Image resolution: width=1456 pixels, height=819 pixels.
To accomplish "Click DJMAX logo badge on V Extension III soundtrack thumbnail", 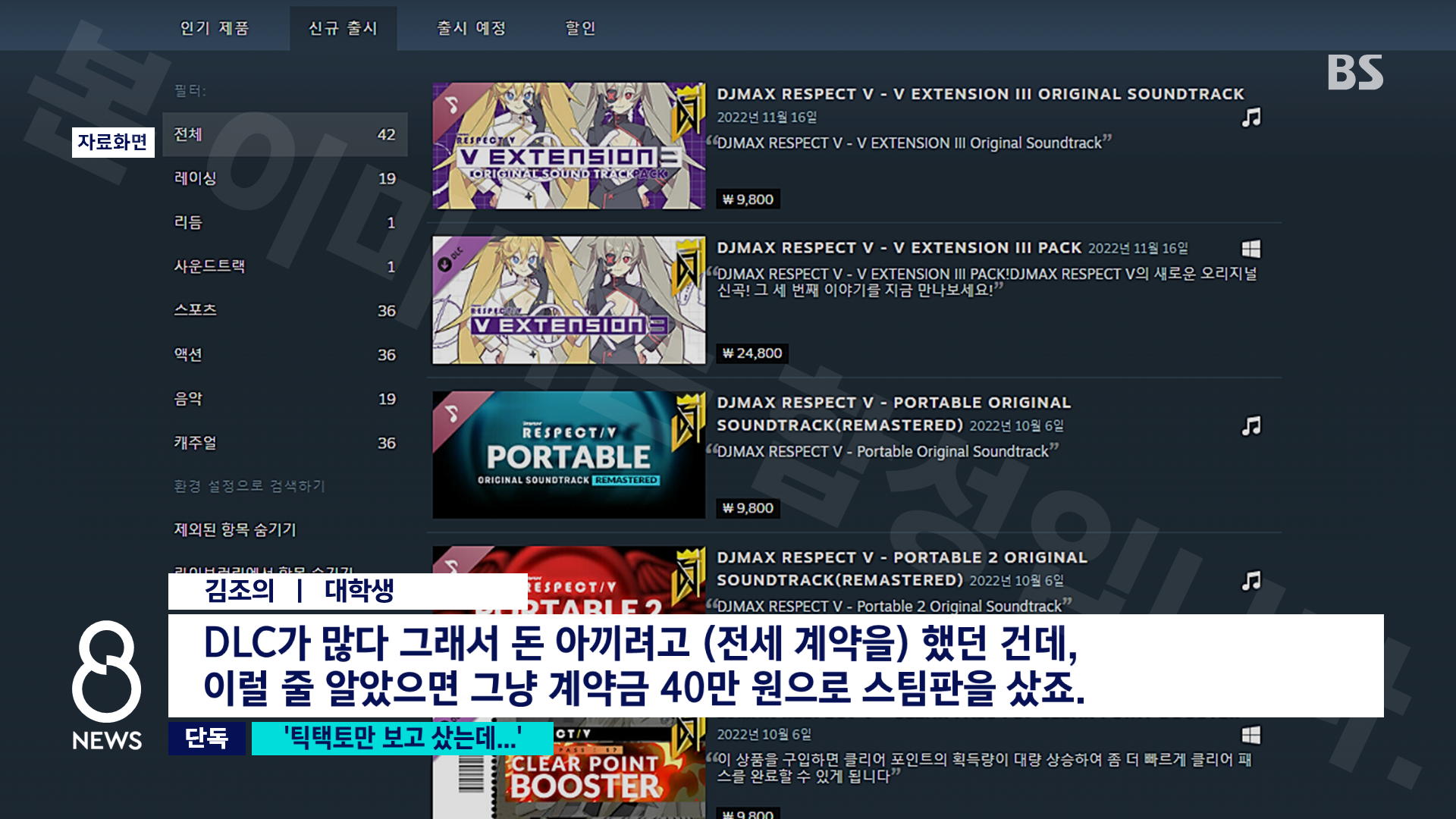I will (689, 111).
